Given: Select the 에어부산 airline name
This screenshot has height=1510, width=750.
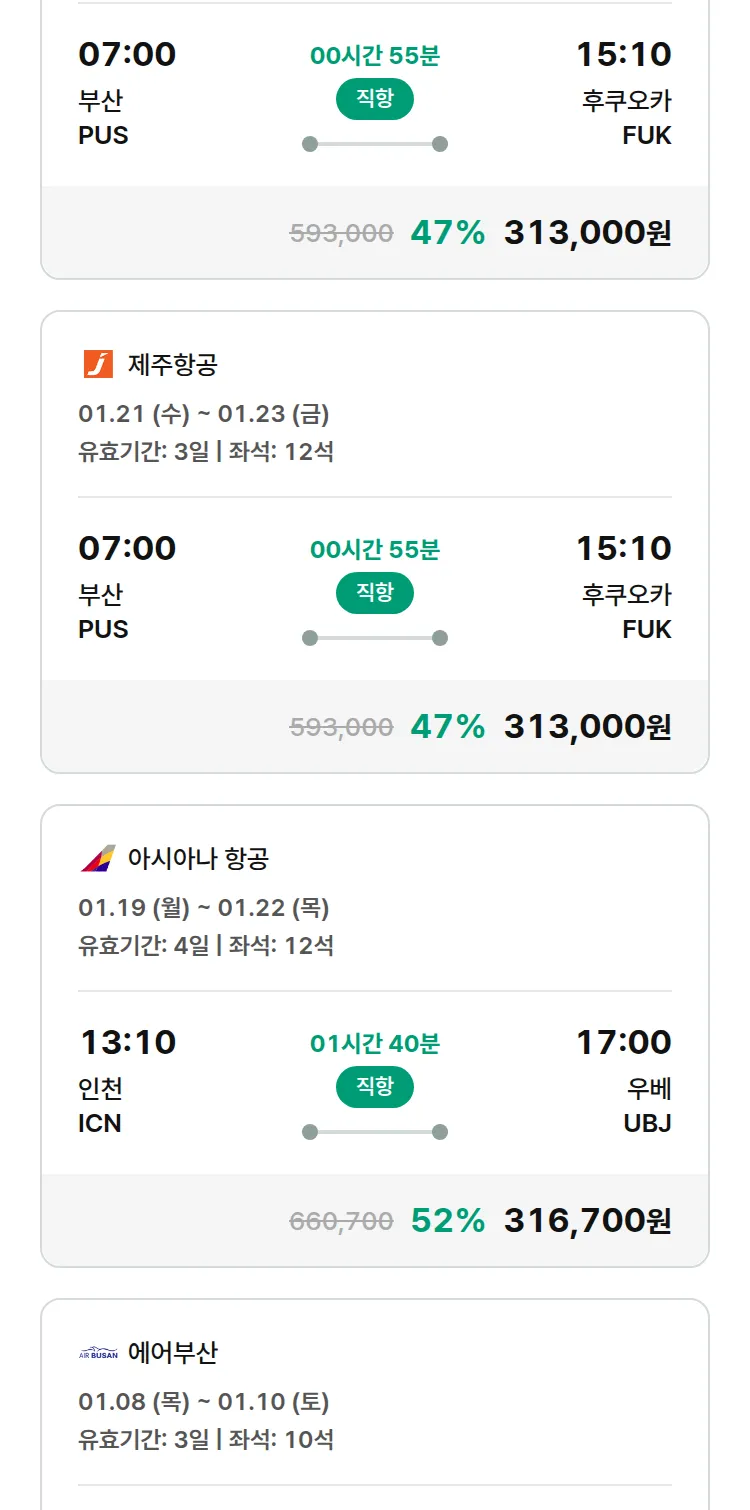Looking at the screenshot, I should (172, 1353).
